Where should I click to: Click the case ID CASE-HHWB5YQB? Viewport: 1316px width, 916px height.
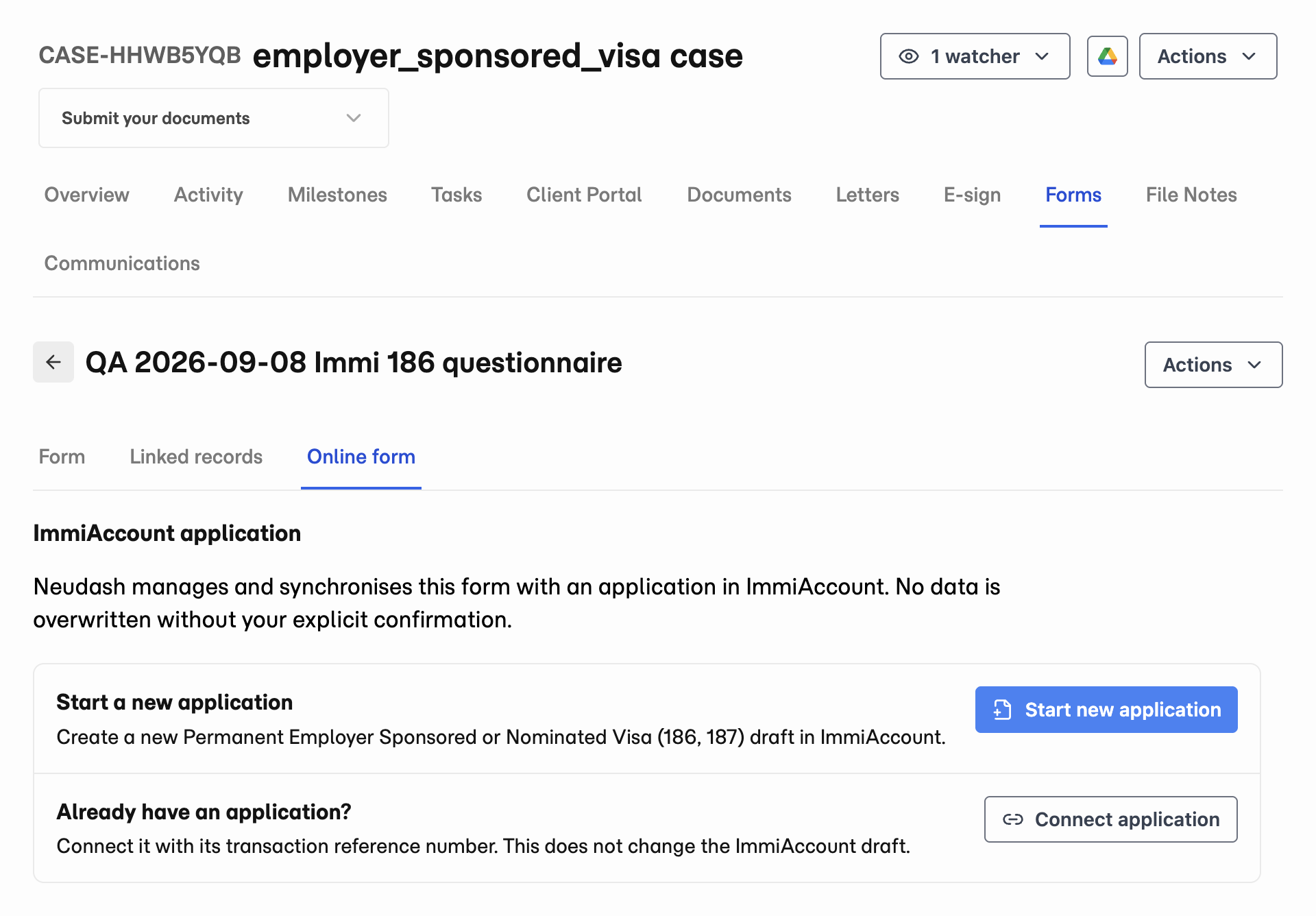(x=140, y=56)
